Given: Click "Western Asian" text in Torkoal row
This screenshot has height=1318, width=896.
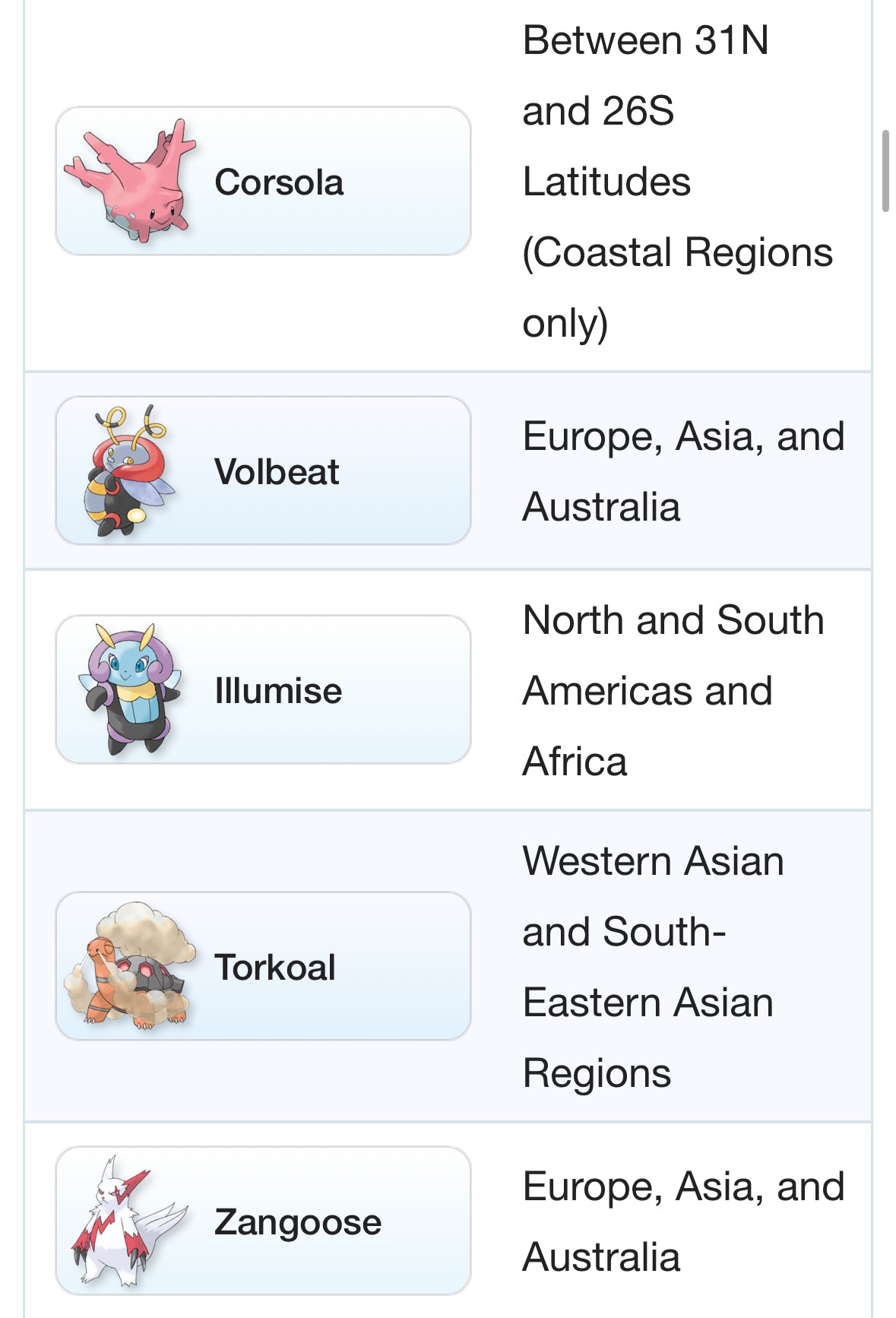Looking at the screenshot, I should click(653, 861).
